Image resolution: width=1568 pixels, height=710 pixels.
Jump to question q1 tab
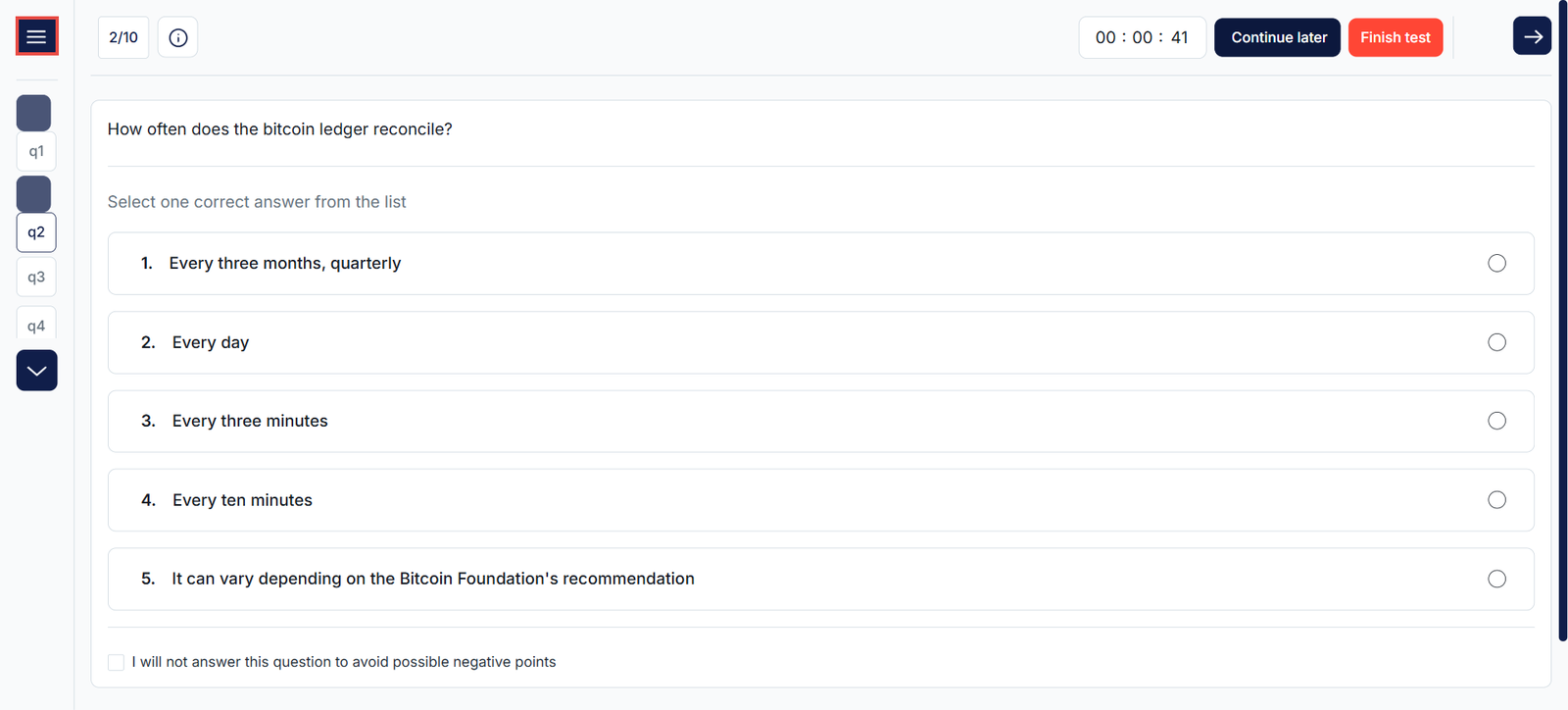36,152
